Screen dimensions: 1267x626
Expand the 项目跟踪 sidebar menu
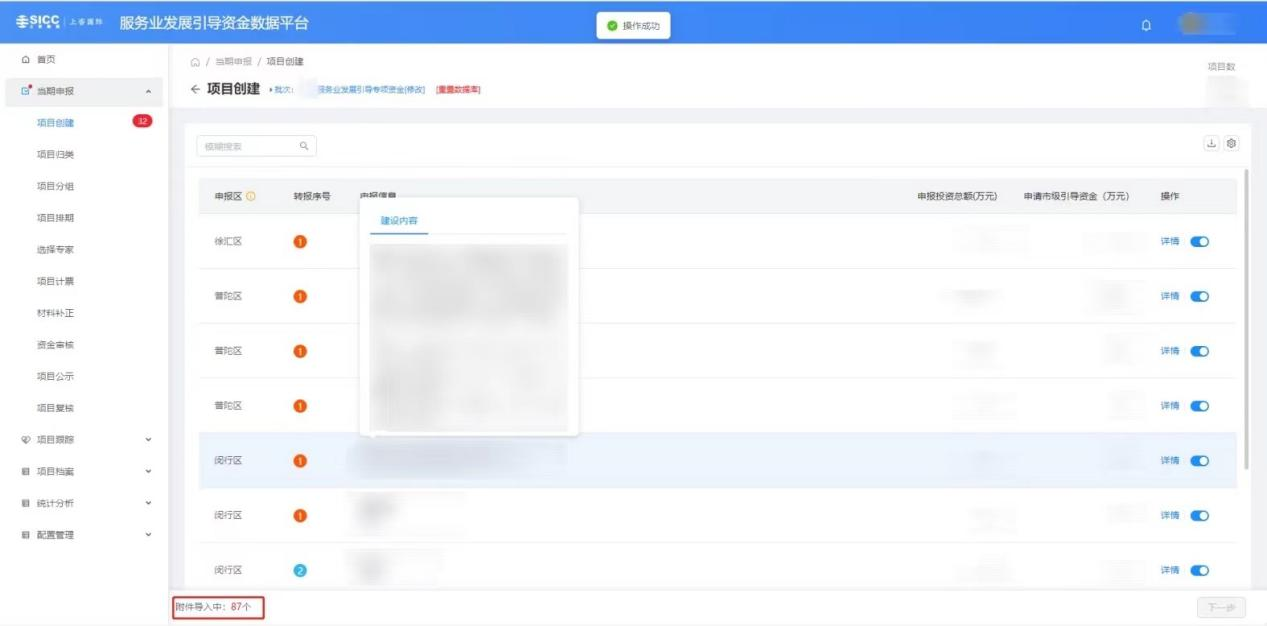pos(148,439)
